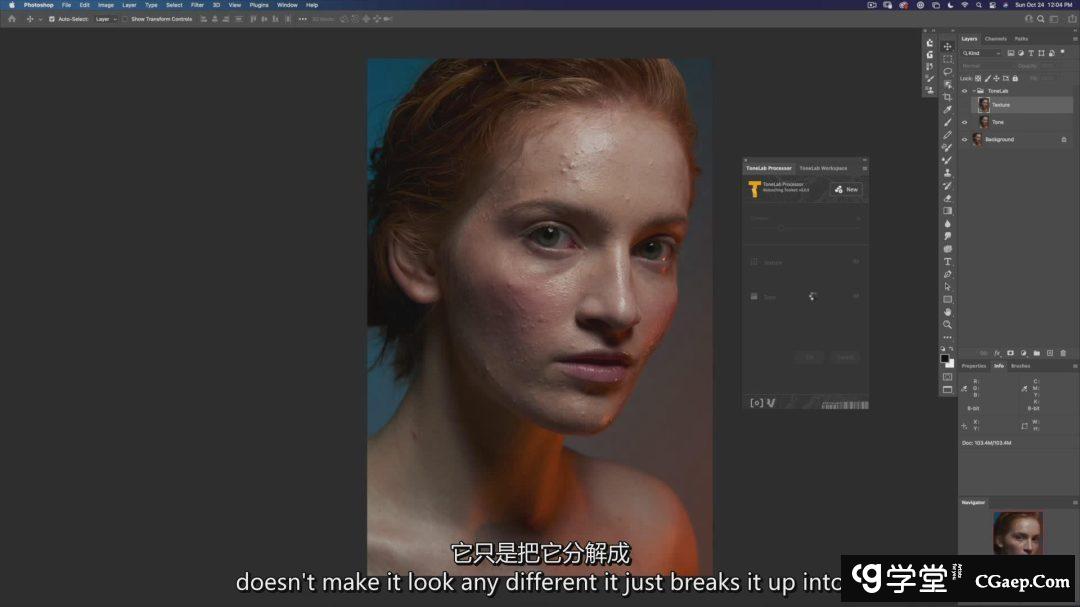The height and width of the screenshot is (607, 1080).
Task: Select the Lasso tool
Action: click(x=947, y=71)
